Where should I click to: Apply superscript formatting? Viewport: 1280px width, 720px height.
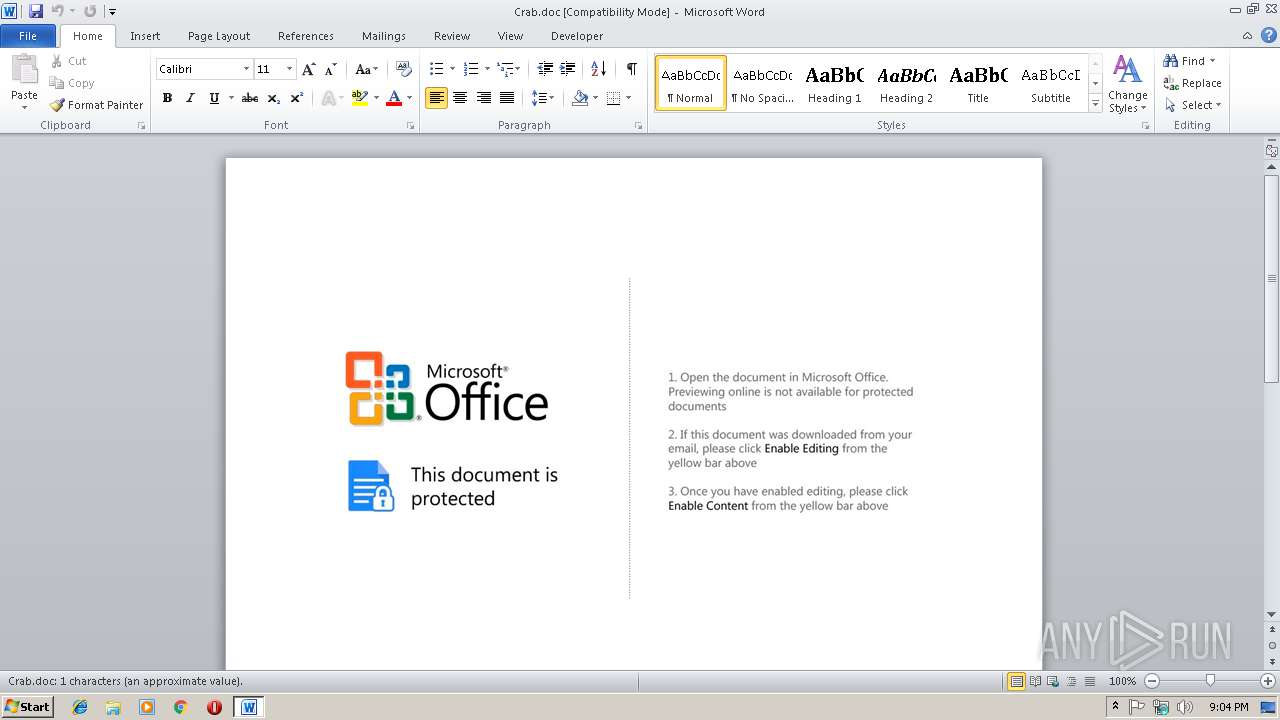(297, 98)
